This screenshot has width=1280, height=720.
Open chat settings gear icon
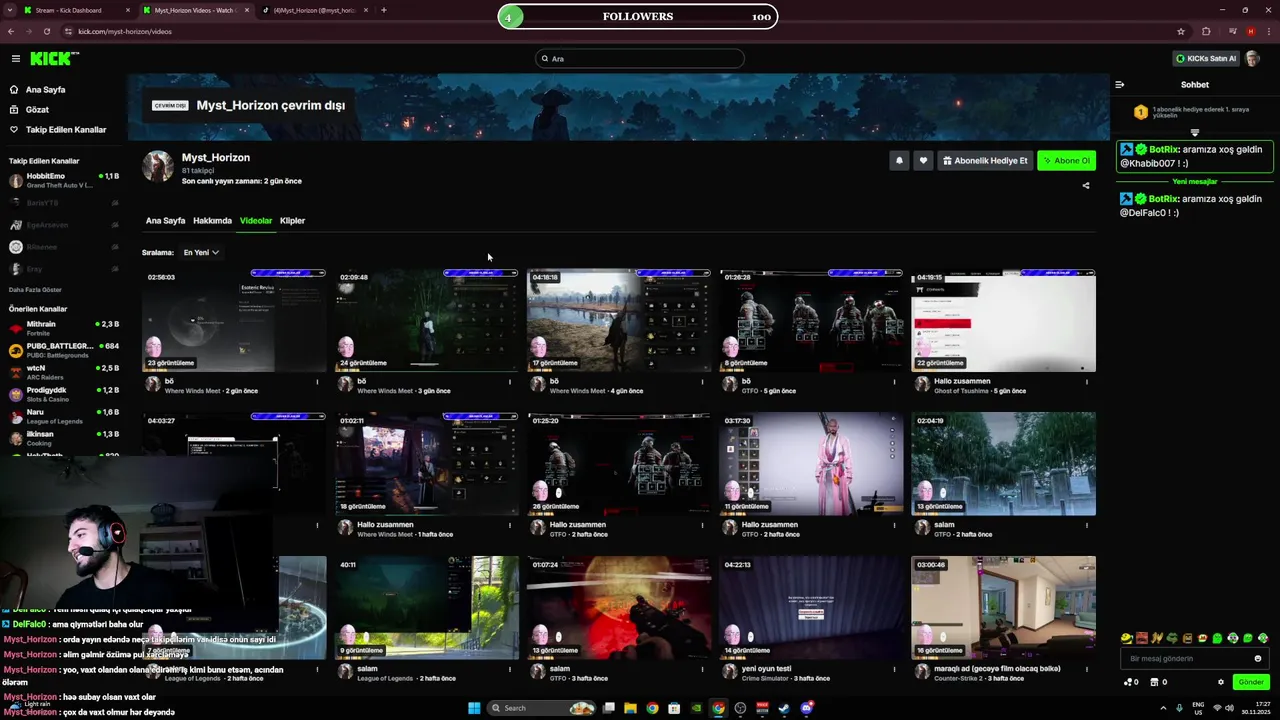point(1221,682)
